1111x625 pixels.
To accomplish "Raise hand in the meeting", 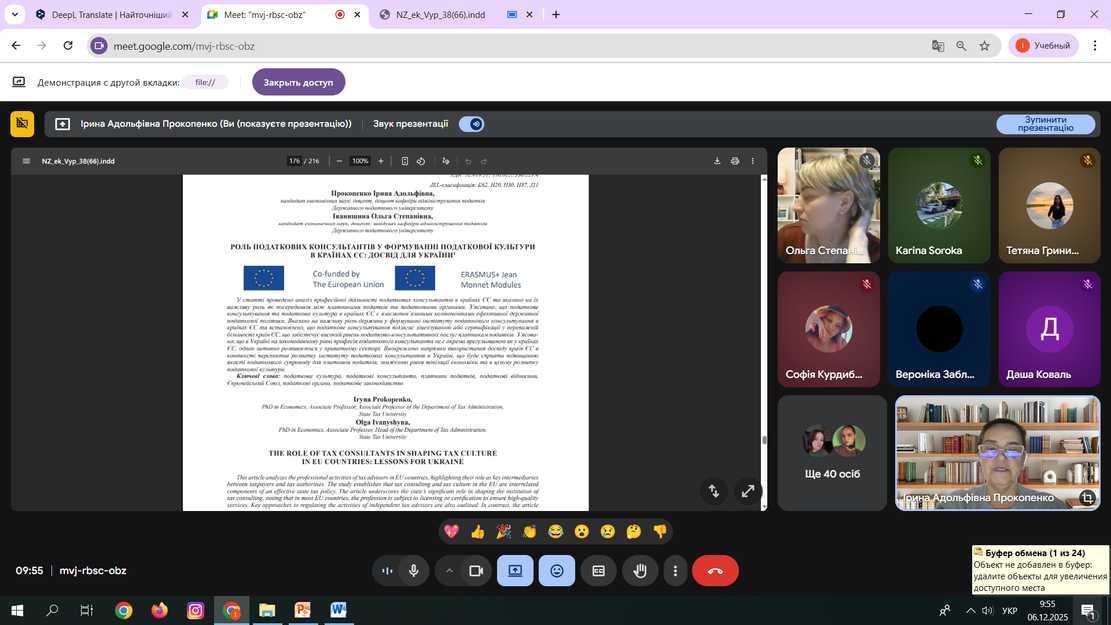I will [x=640, y=570].
